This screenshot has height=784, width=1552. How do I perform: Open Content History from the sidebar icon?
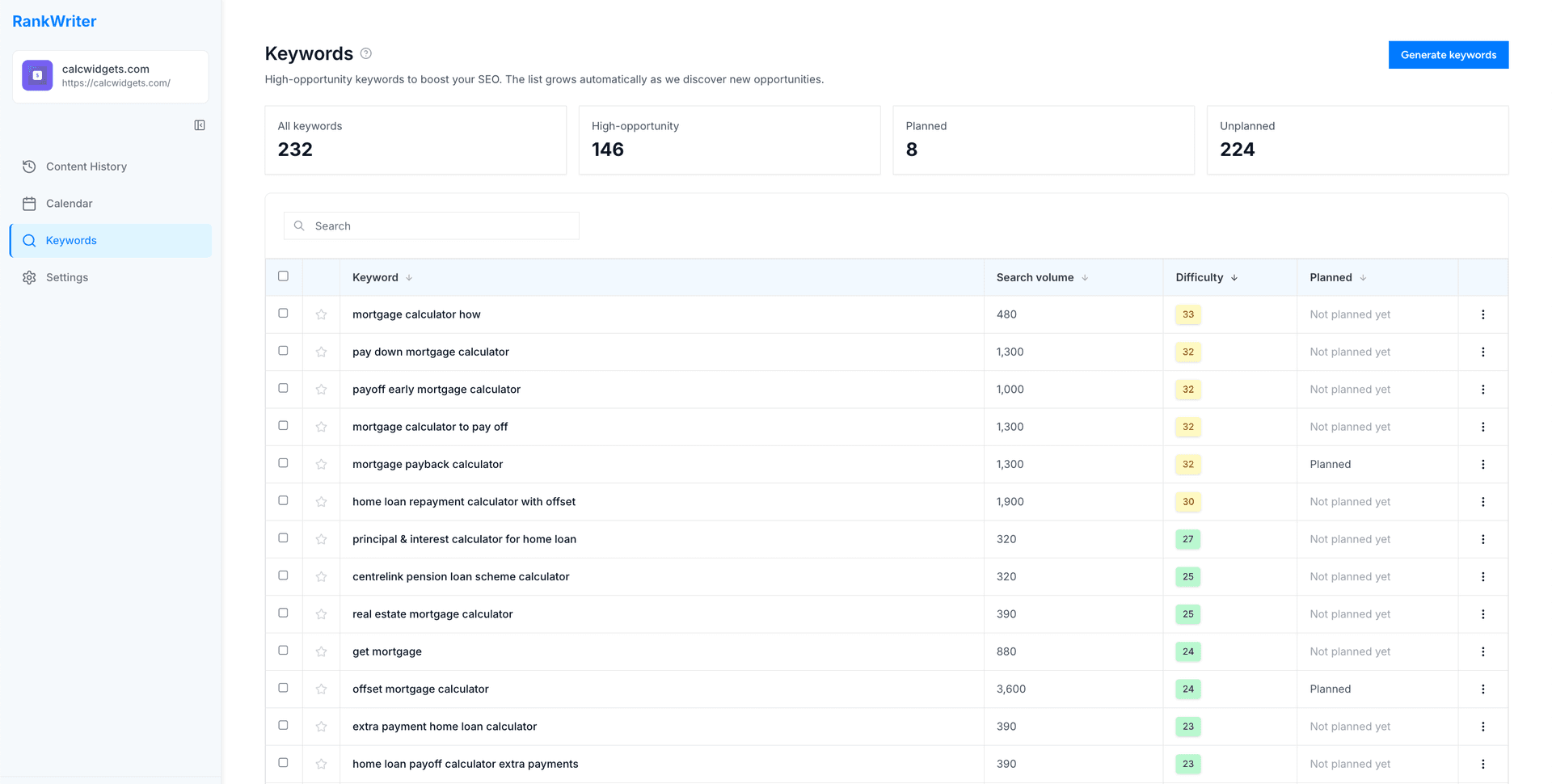[x=29, y=166]
